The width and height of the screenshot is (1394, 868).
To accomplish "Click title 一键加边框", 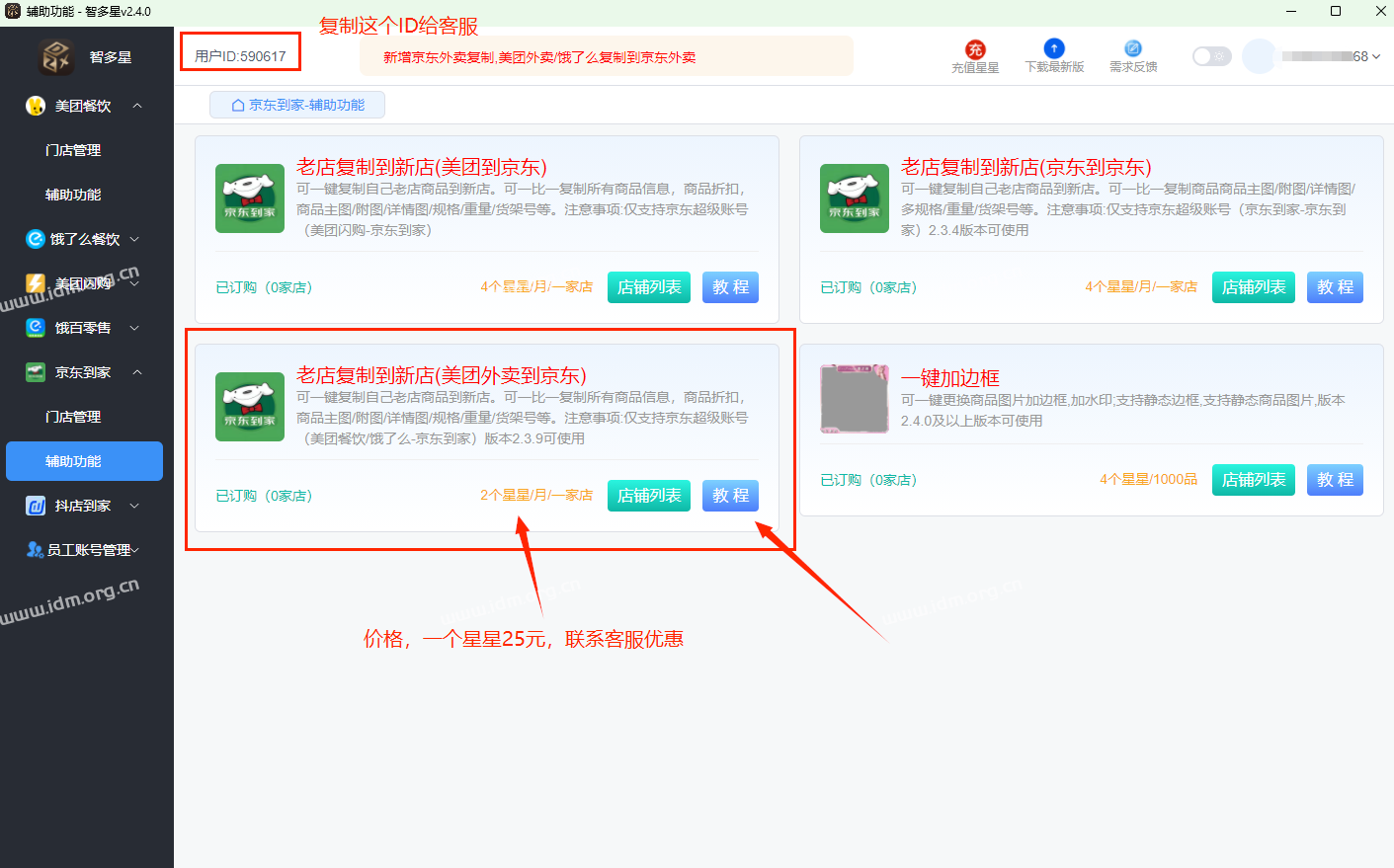I will (950, 378).
